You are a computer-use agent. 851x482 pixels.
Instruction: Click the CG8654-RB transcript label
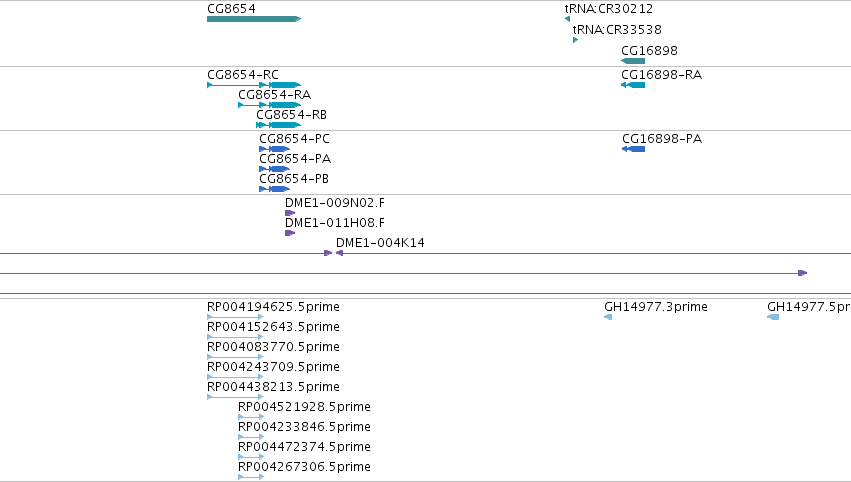click(291, 115)
